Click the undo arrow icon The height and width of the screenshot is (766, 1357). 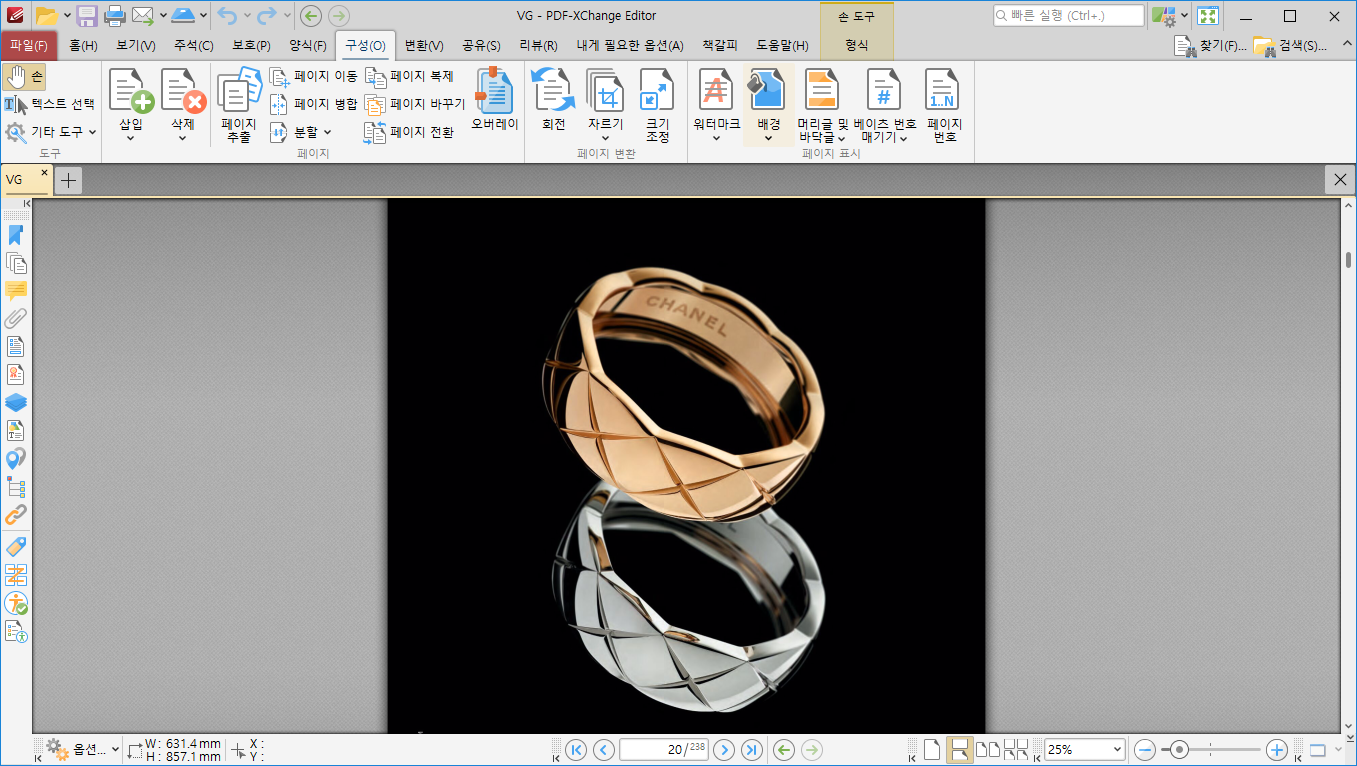tap(226, 16)
